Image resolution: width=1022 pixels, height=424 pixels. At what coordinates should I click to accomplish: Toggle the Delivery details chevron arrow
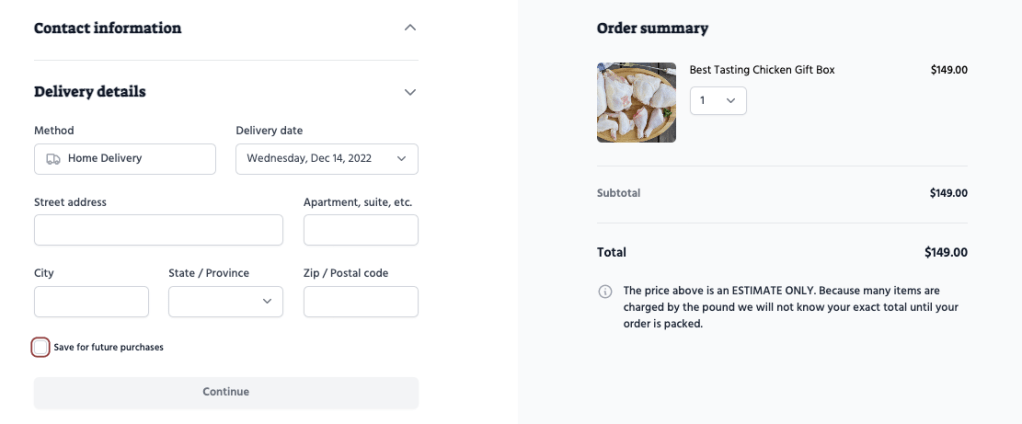tap(409, 92)
